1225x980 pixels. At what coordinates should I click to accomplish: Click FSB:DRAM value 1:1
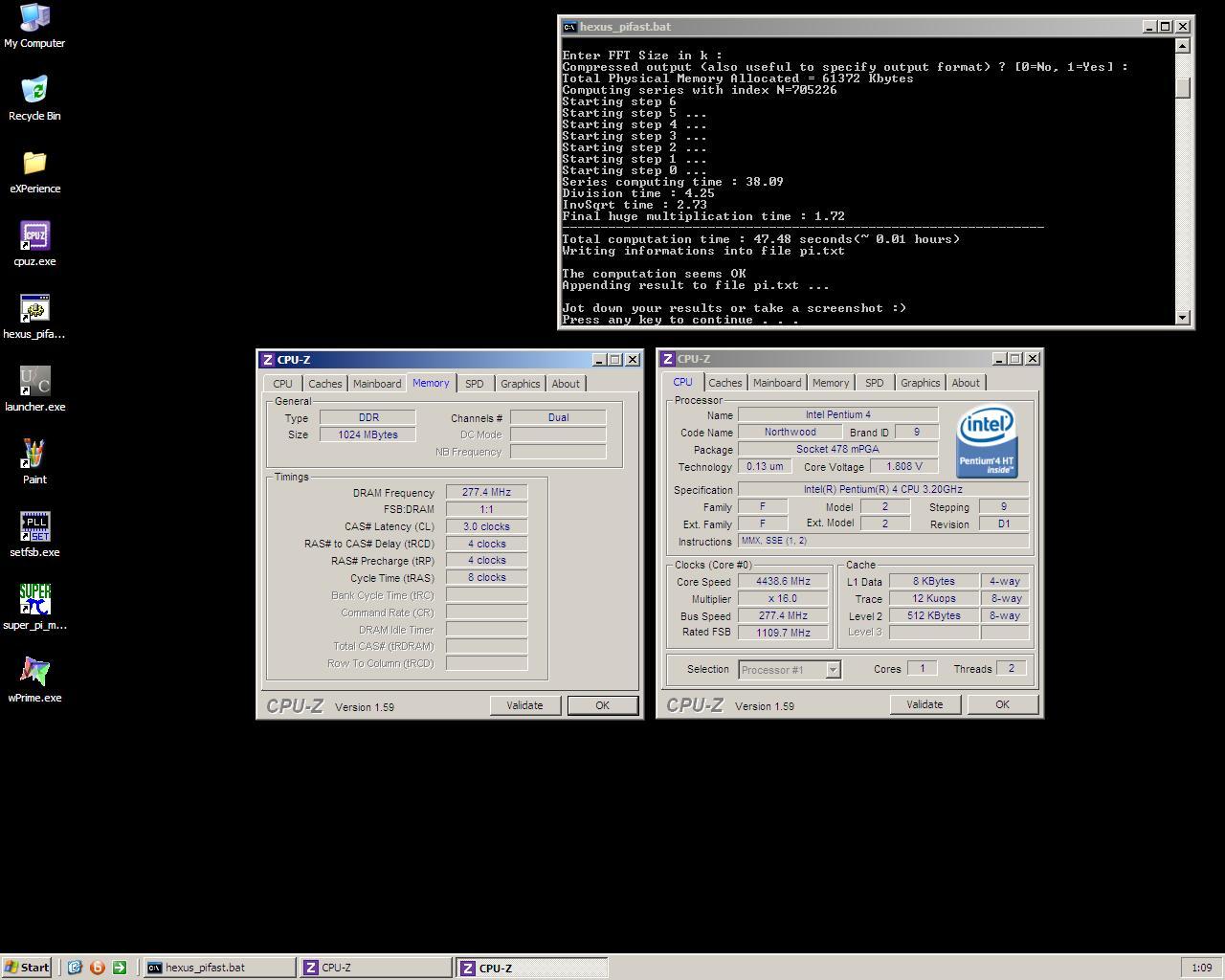486,509
